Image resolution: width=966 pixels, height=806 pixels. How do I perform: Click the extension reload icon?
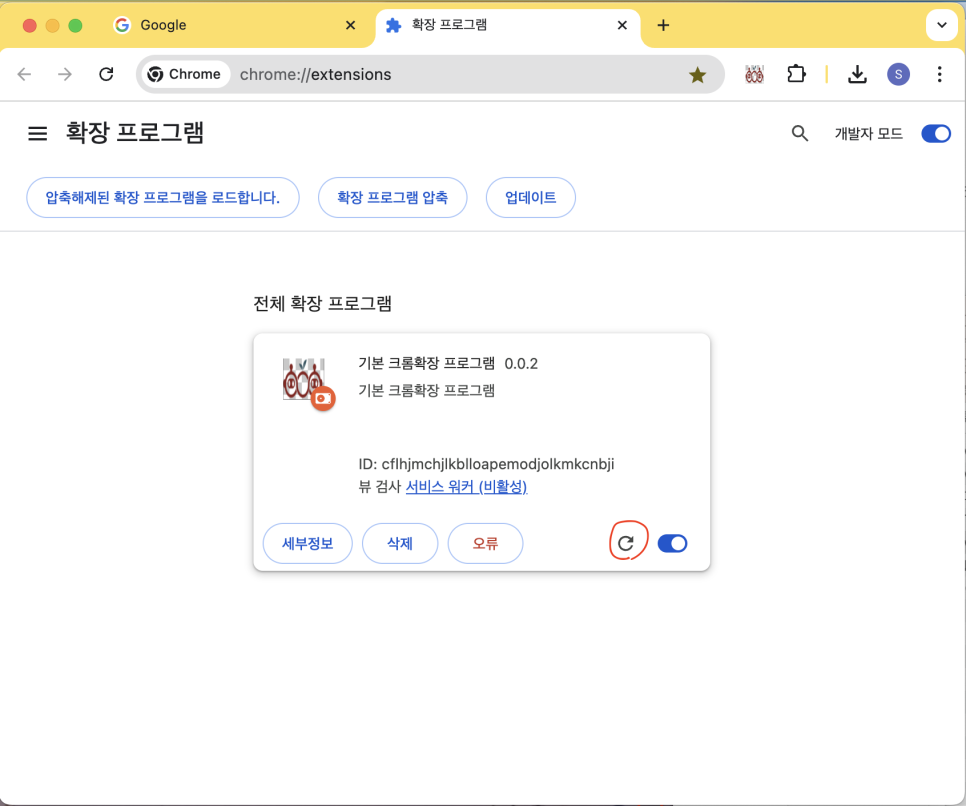tap(626, 543)
